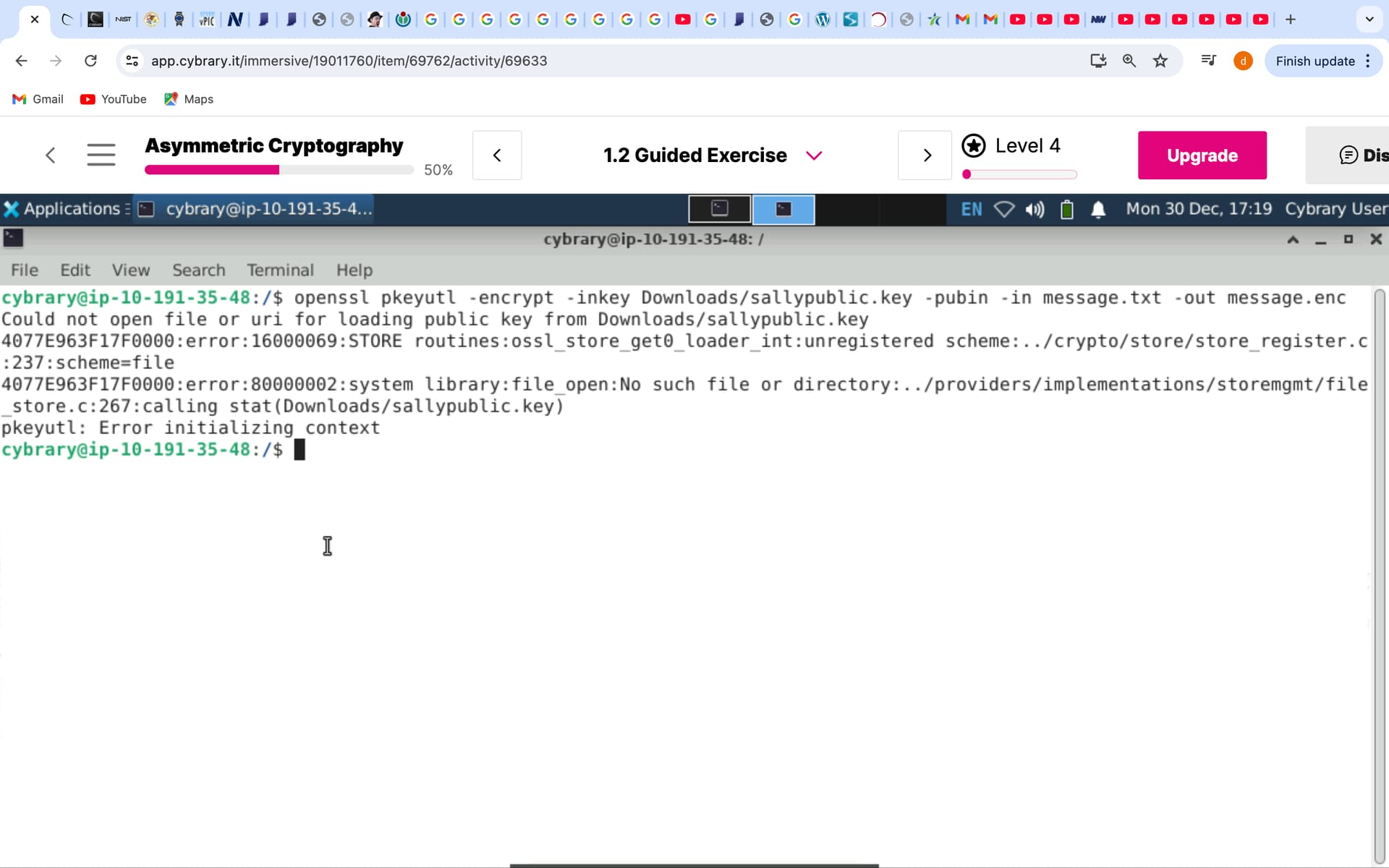This screenshot has height=868, width=1389.
Task: Click the notification bell icon
Action: tap(1097, 210)
